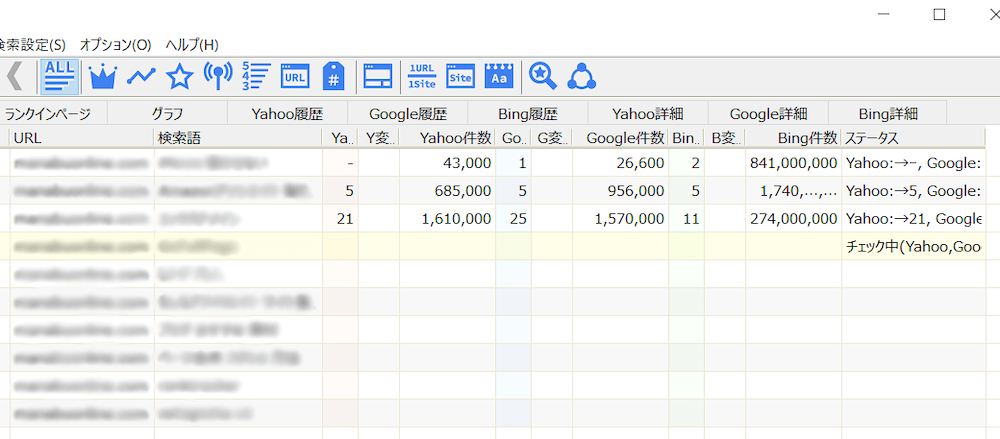Switch to the Google詳細 tab
Viewport: 1000px width, 439px height.
[x=768, y=114]
